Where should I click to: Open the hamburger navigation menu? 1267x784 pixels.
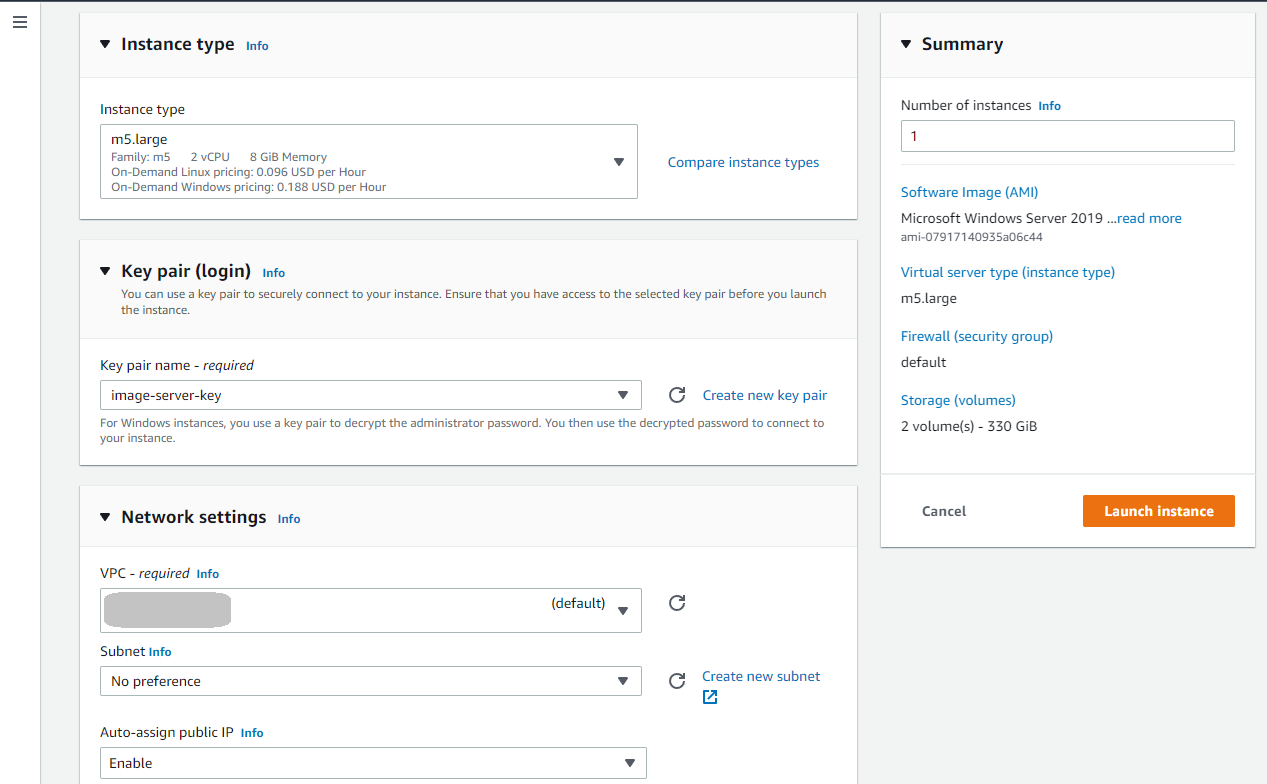(x=20, y=22)
